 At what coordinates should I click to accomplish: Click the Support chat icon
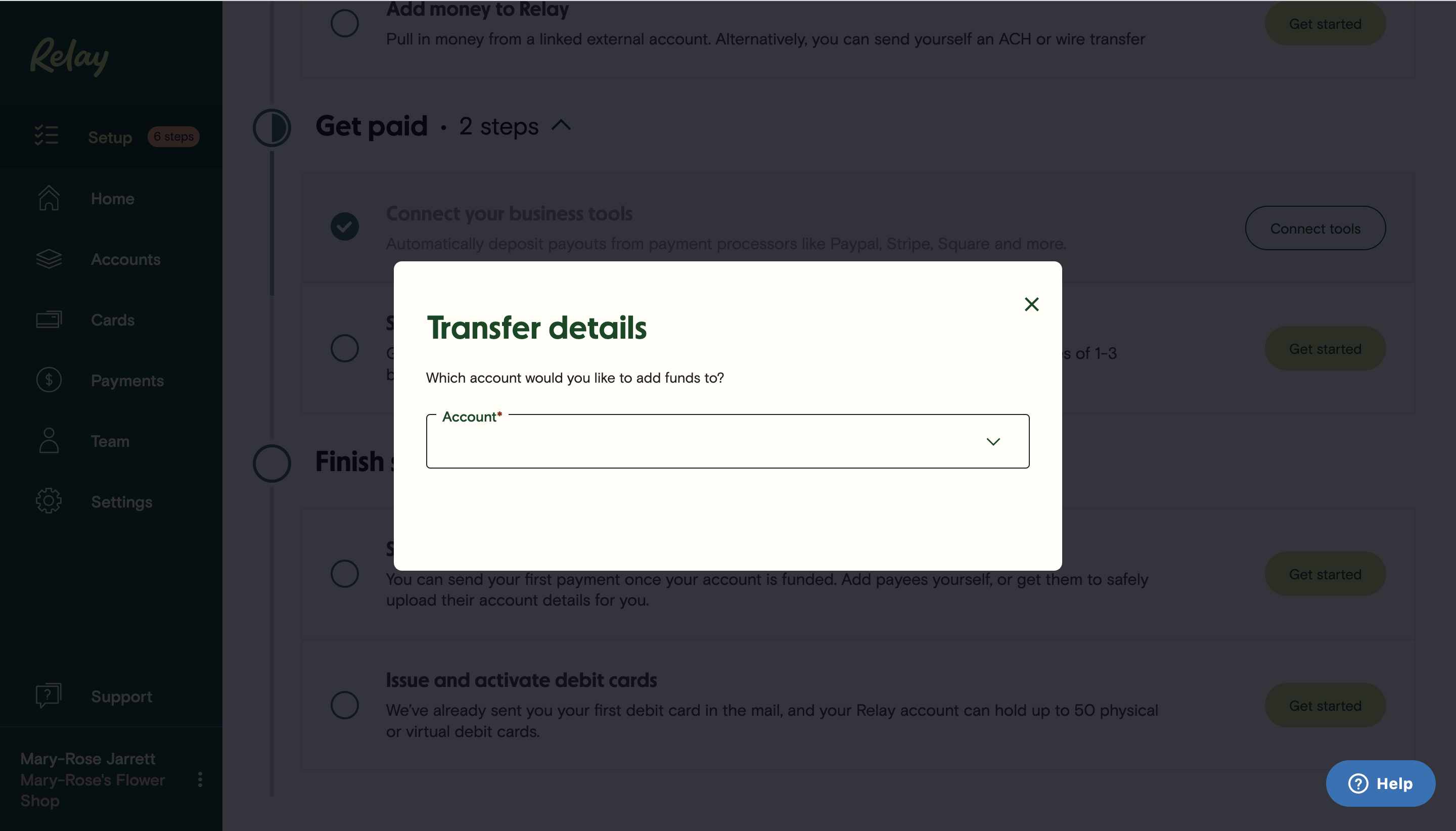[x=49, y=695]
